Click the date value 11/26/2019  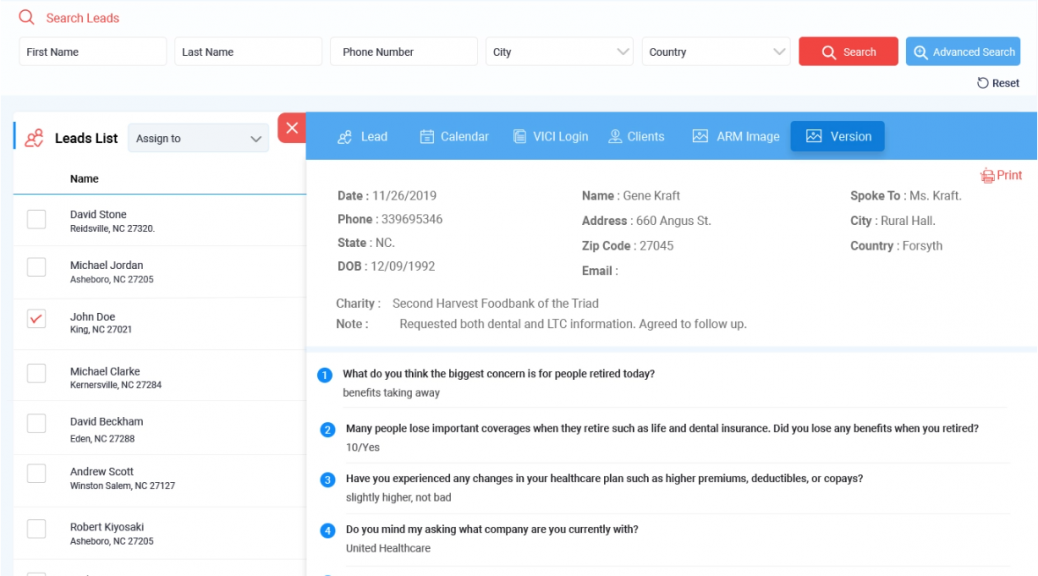pos(404,196)
